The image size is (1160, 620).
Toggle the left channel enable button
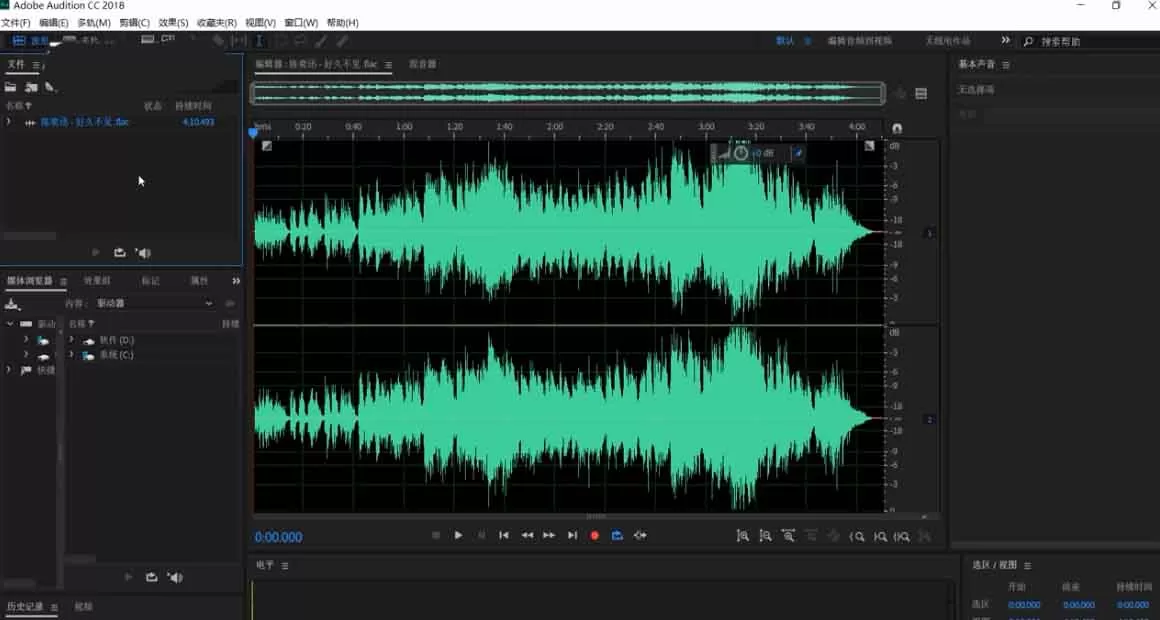click(930, 233)
